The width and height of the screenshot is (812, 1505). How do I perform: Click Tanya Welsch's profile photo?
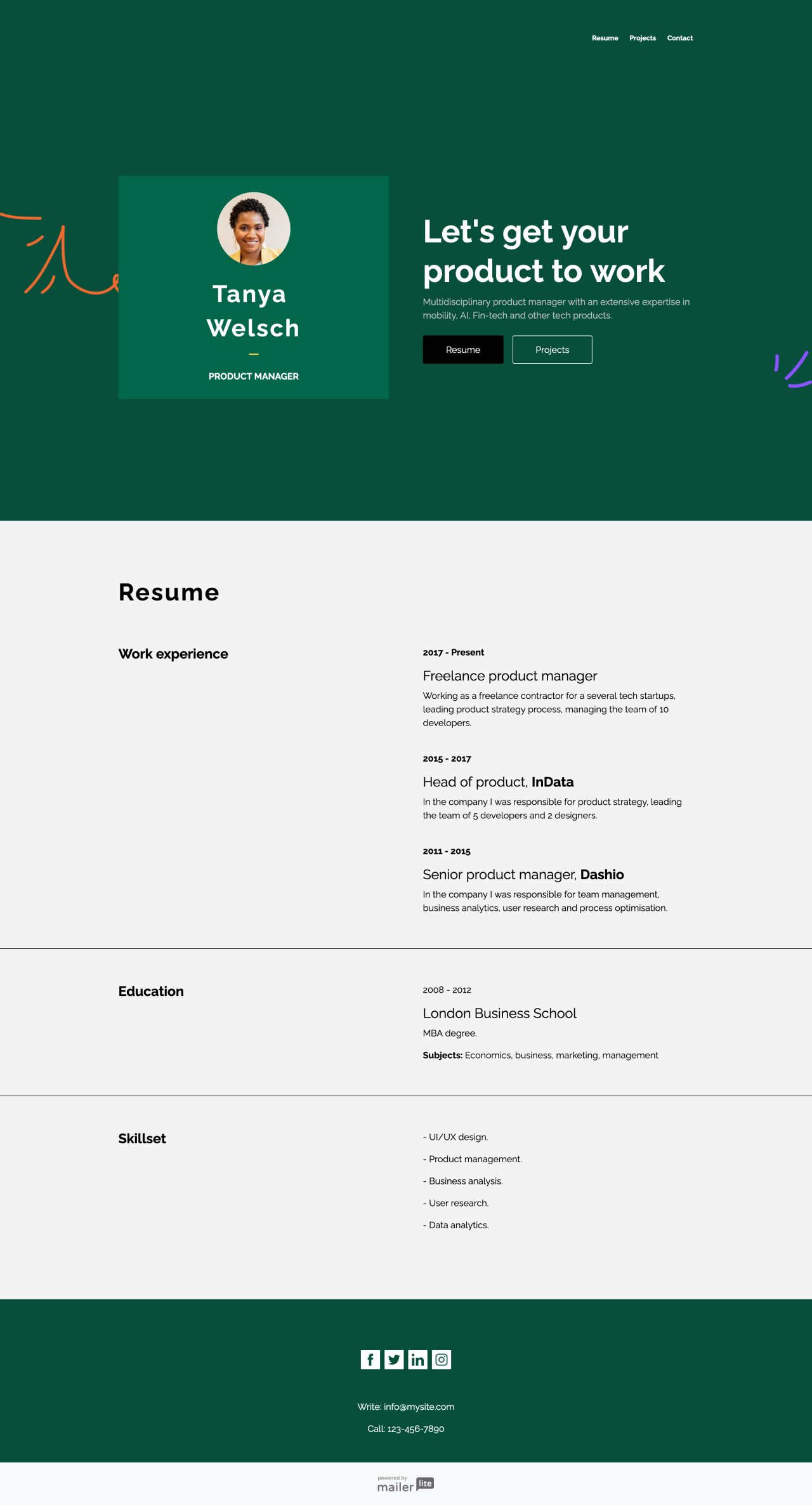tap(254, 229)
